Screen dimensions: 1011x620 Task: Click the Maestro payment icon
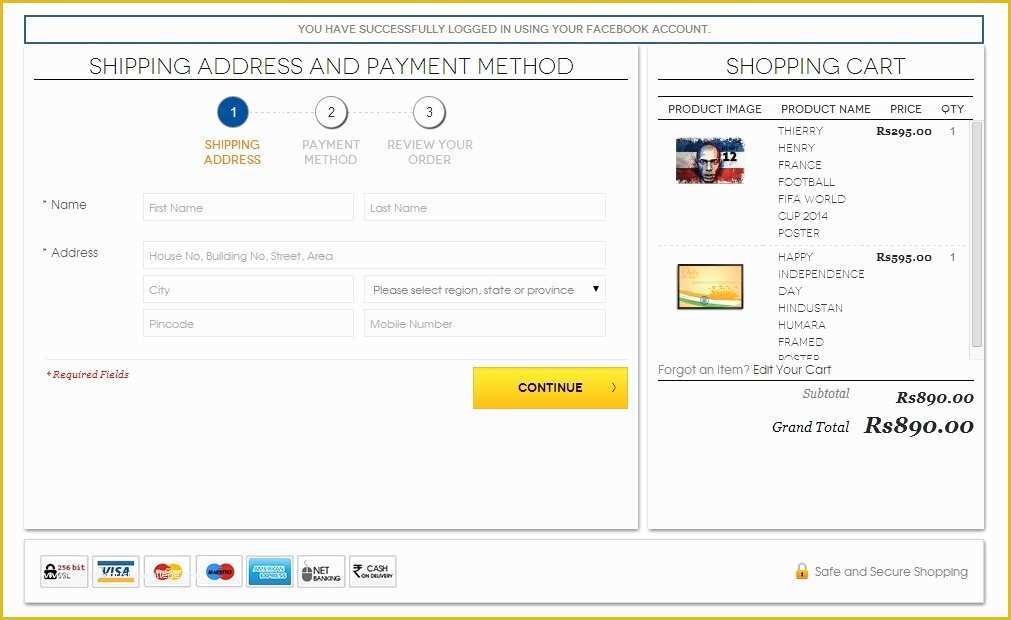click(219, 571)
